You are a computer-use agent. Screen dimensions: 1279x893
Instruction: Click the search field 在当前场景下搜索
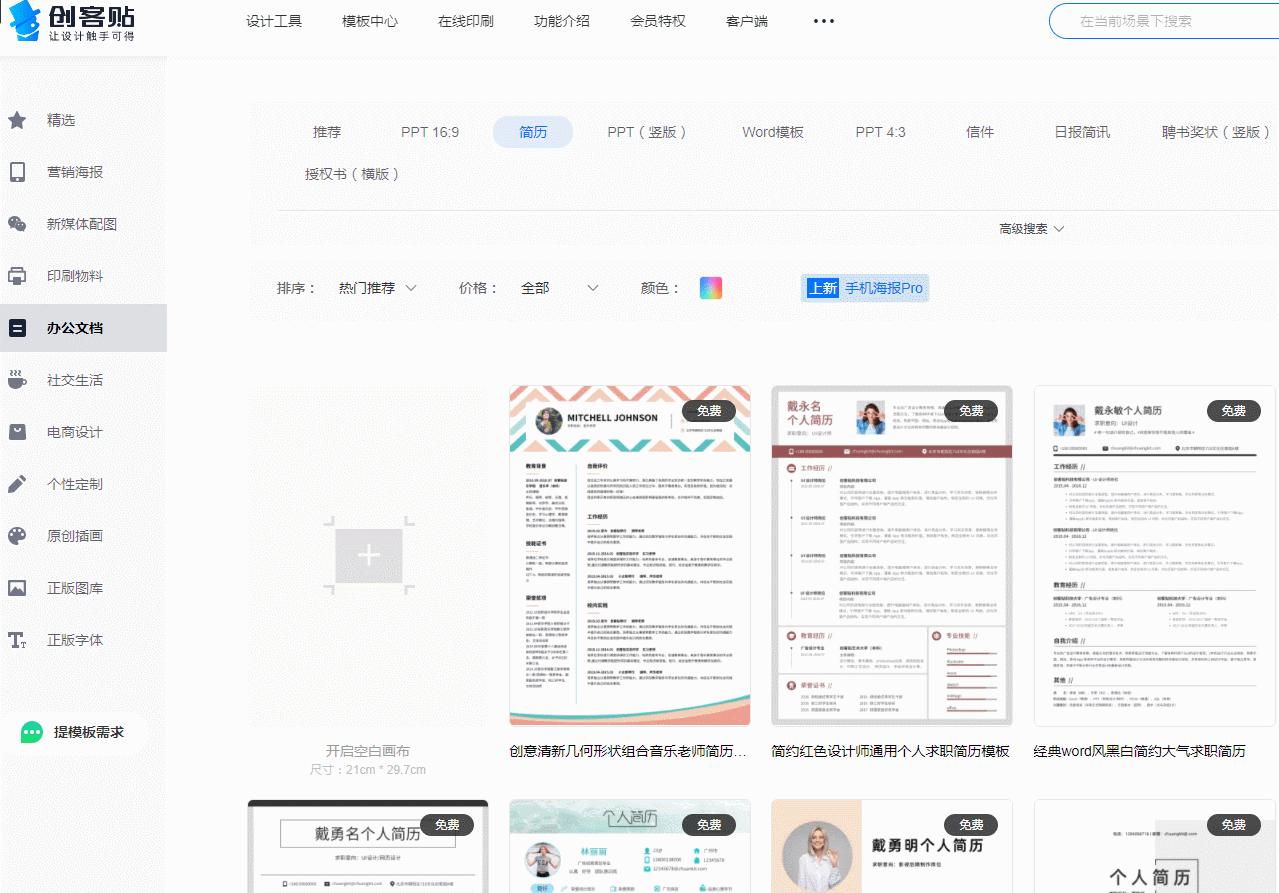pos(1165,21)
